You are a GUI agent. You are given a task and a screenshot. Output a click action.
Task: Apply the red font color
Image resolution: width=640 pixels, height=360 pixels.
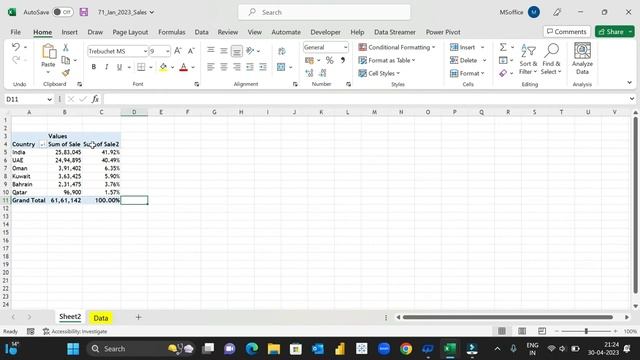[x=184, y=67]
